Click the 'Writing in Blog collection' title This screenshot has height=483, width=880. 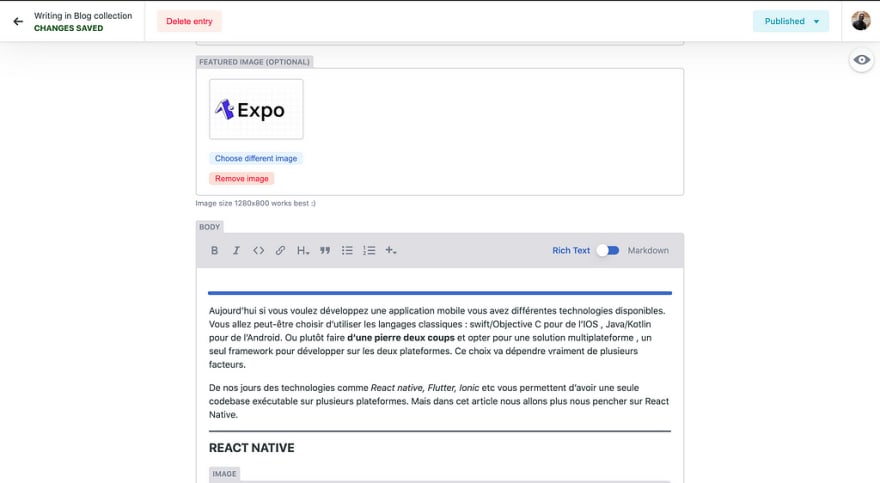83,16
